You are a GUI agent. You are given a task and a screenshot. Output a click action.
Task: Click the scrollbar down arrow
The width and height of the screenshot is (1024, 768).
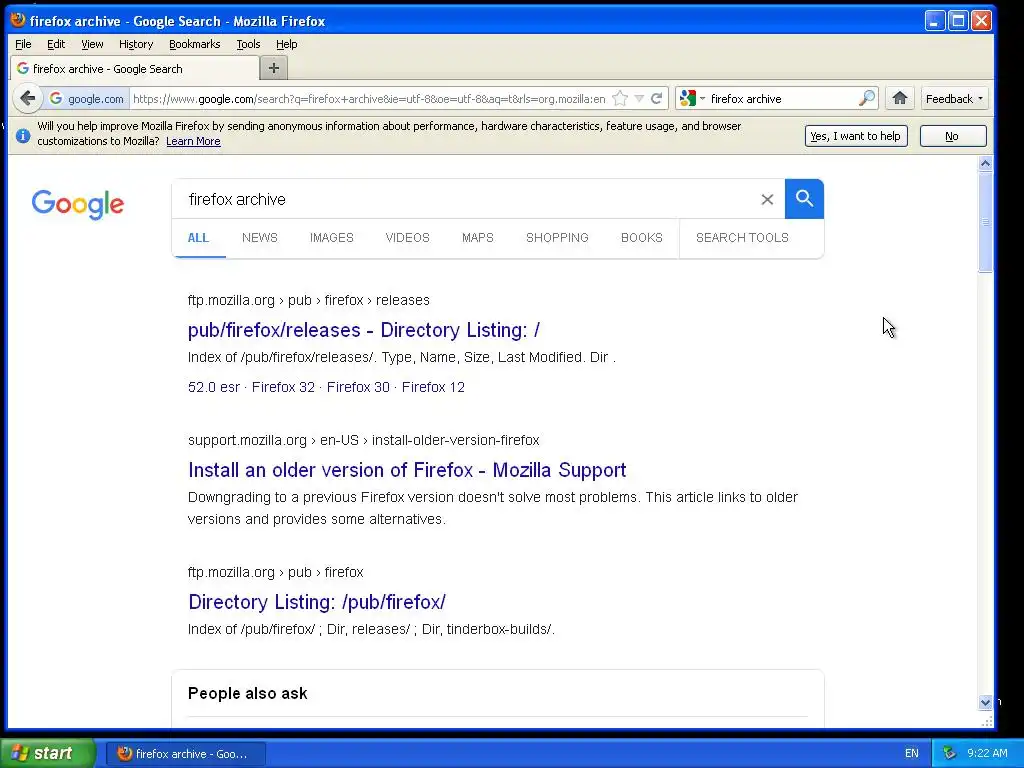[x=985, y=703]
